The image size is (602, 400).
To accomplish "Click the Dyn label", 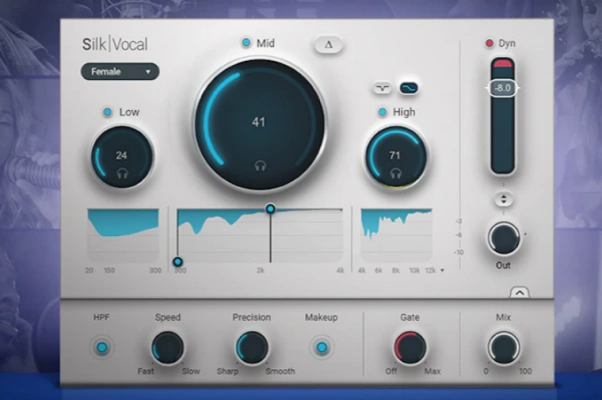I will pyautogui.click(x=507, y=43).
